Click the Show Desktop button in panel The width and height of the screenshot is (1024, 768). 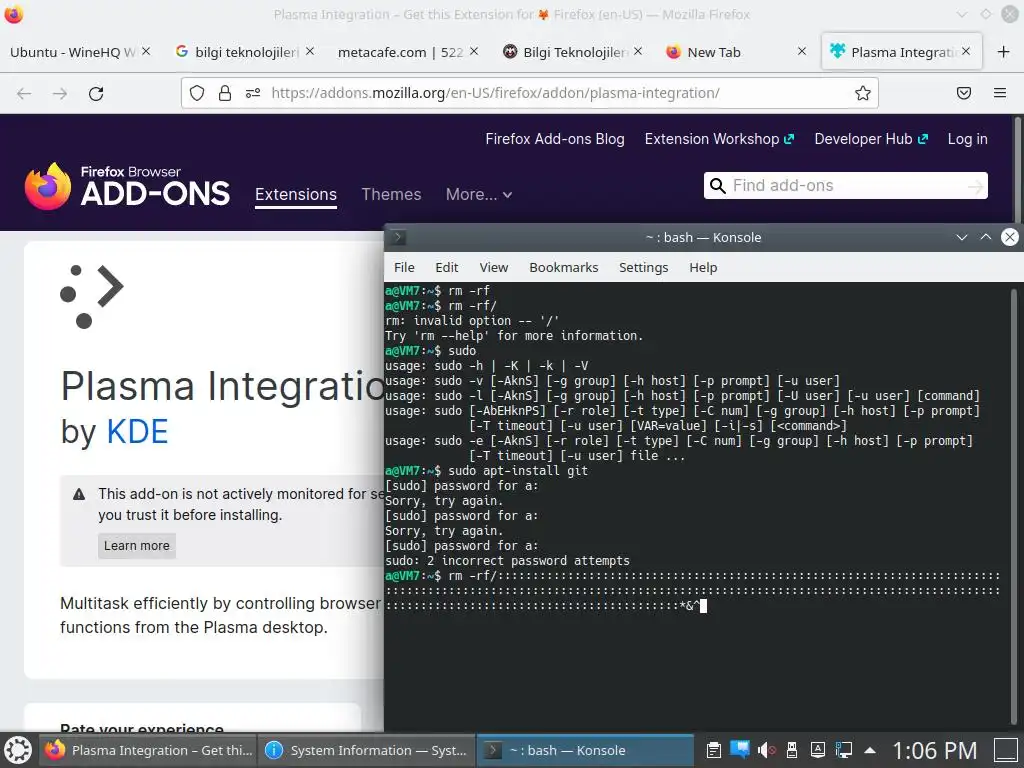(1006, 750)
